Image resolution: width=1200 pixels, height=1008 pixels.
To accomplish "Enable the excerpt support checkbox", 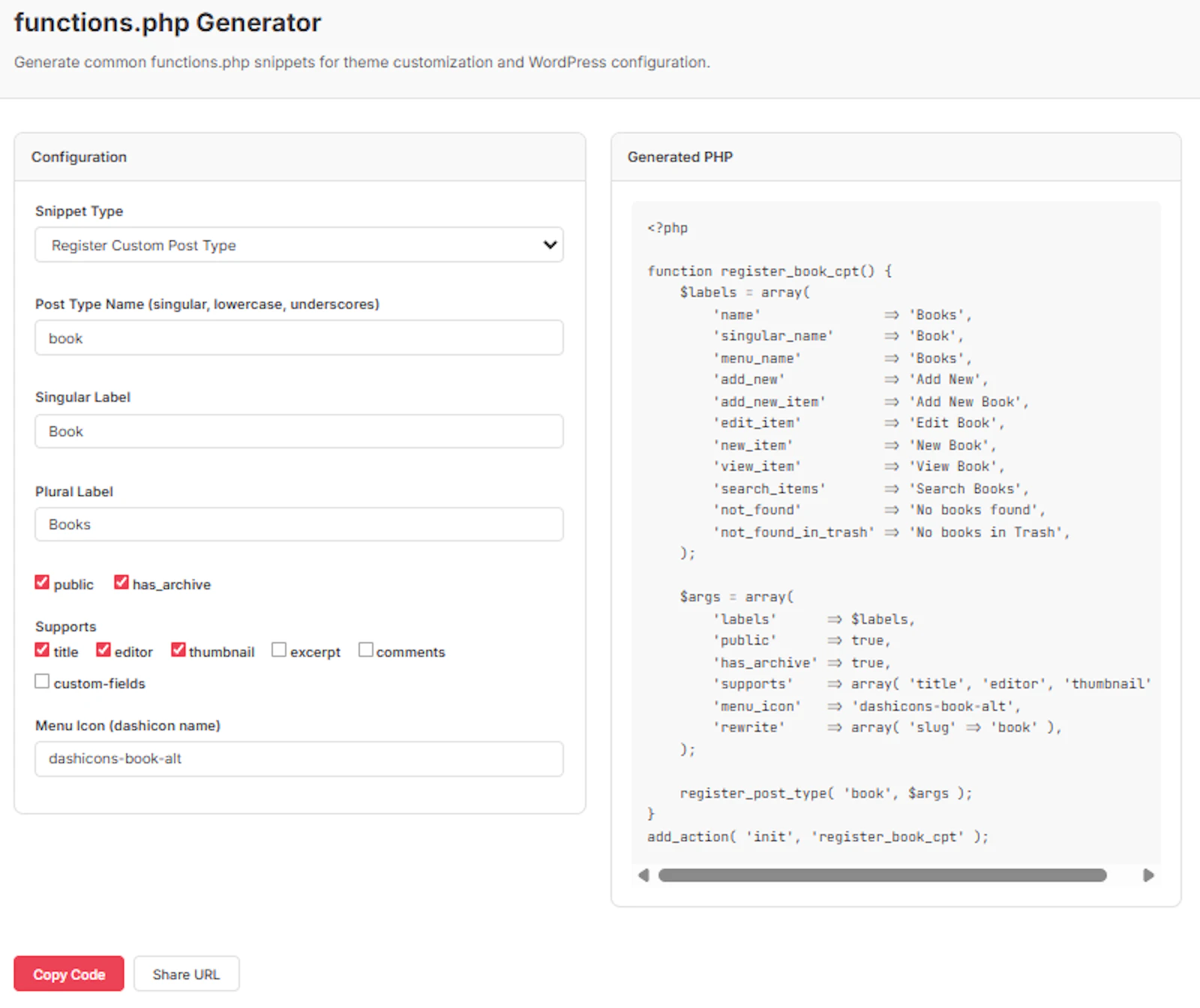I will click(279, 650).
